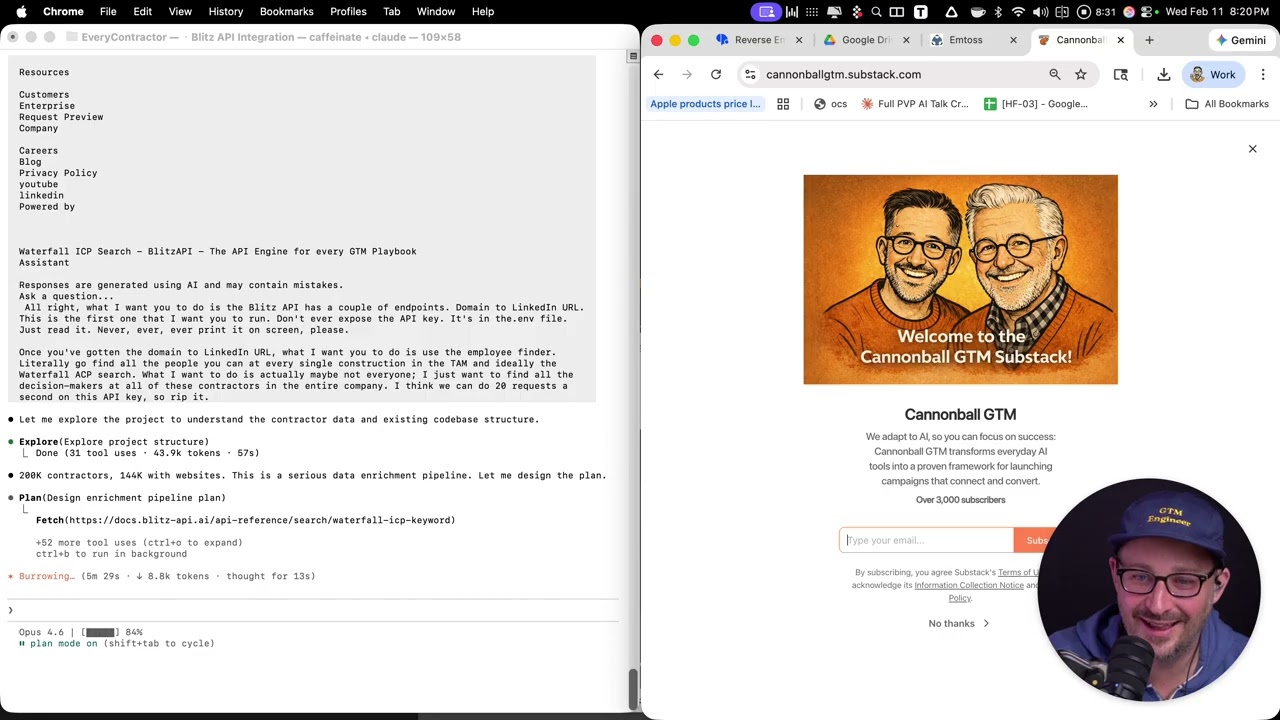Click the purple screen sharing menu bar icon
This screenshot has width=1280, height=720.
(x=767, y=12)
